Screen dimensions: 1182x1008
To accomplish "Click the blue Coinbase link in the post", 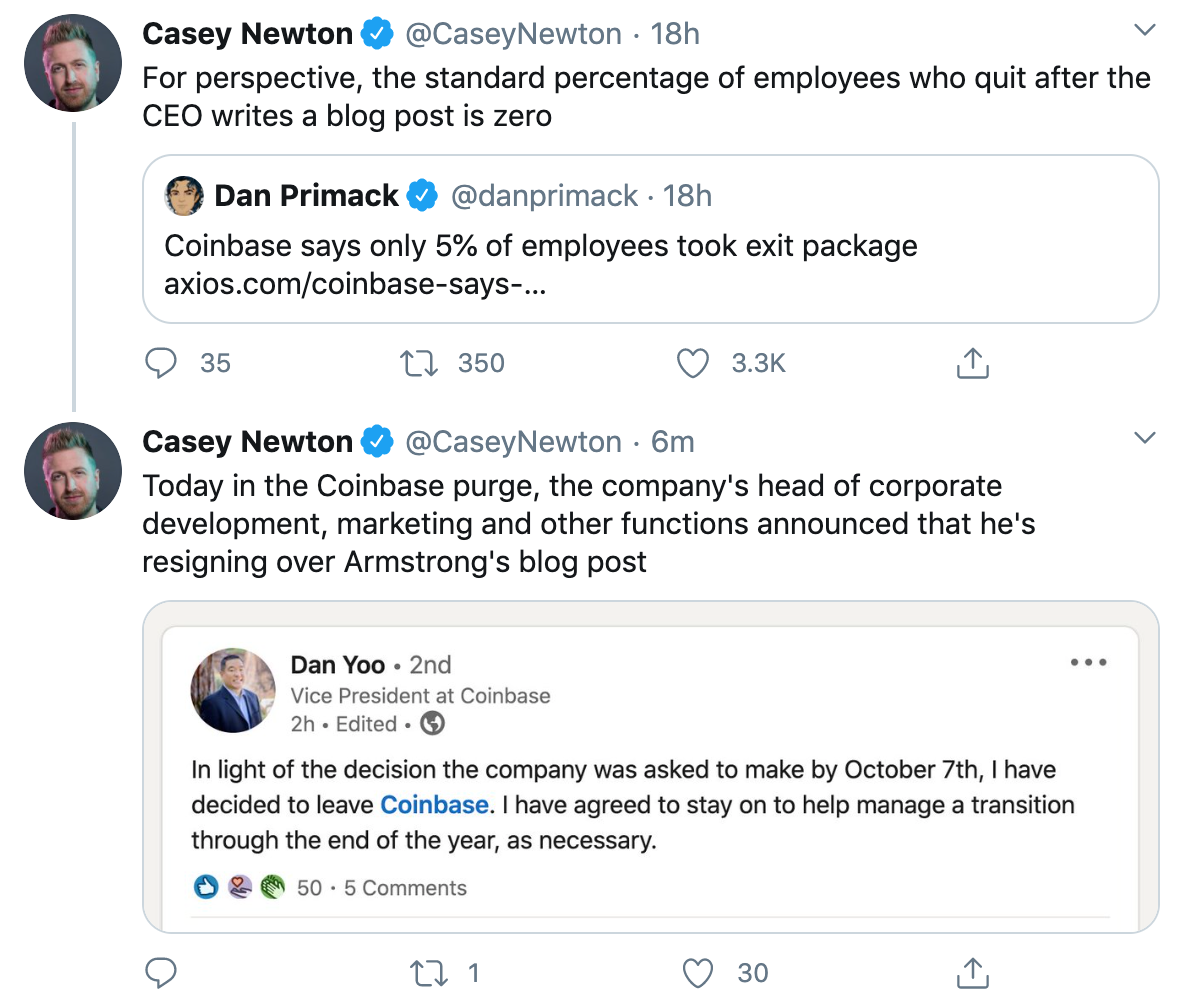I will click(x=435, y=804).
